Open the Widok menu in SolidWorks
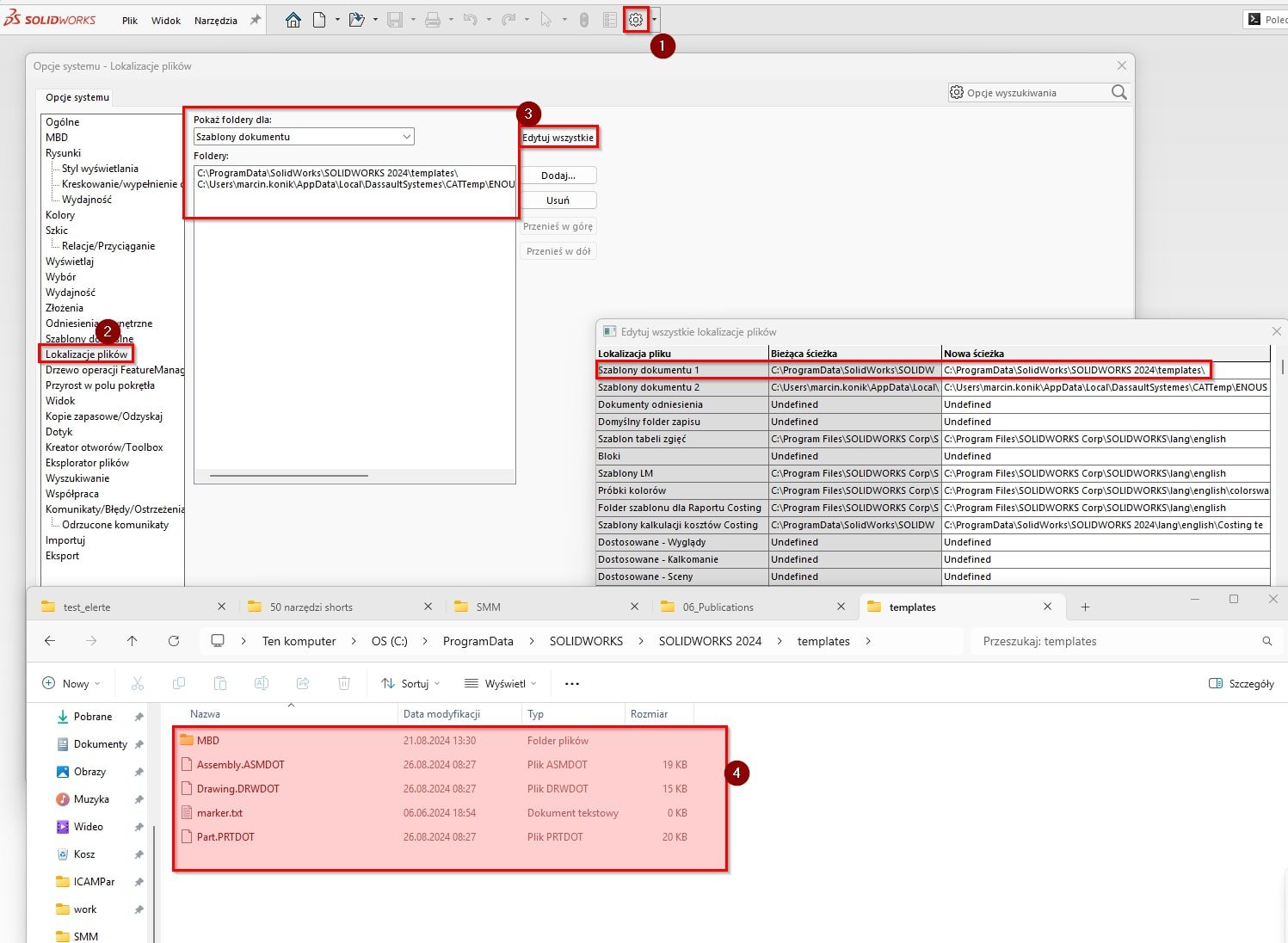The image size is (1288, 943). pyautogui.click(x=166, y=21)
